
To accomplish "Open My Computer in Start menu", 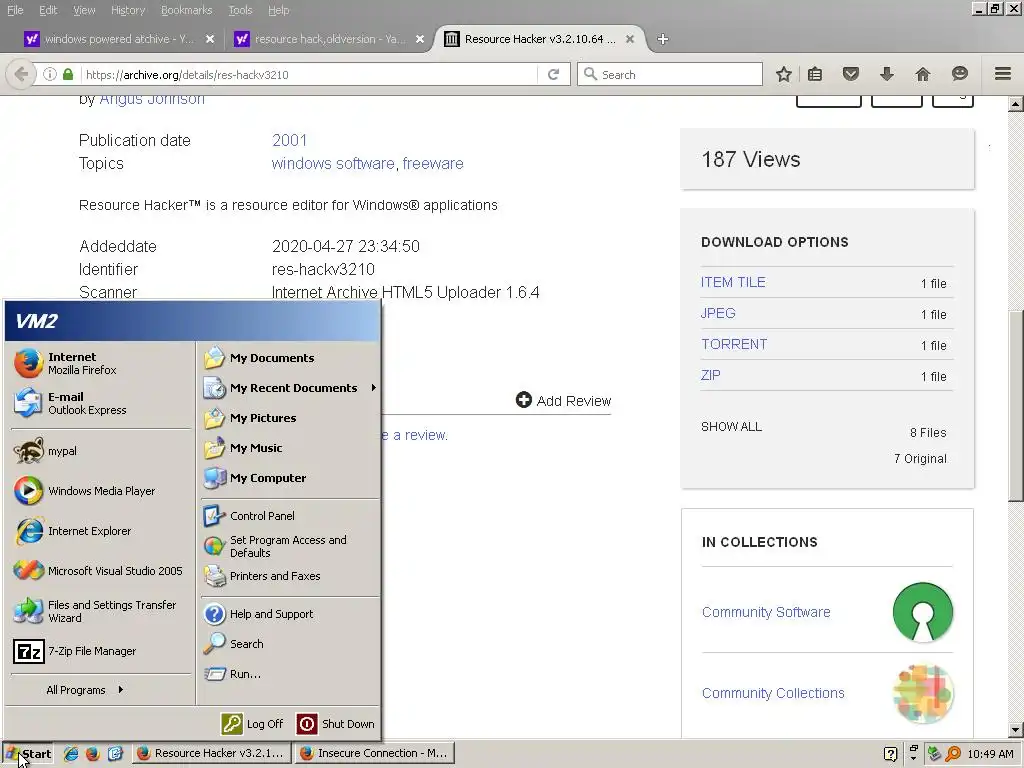I will coord(290,478).
